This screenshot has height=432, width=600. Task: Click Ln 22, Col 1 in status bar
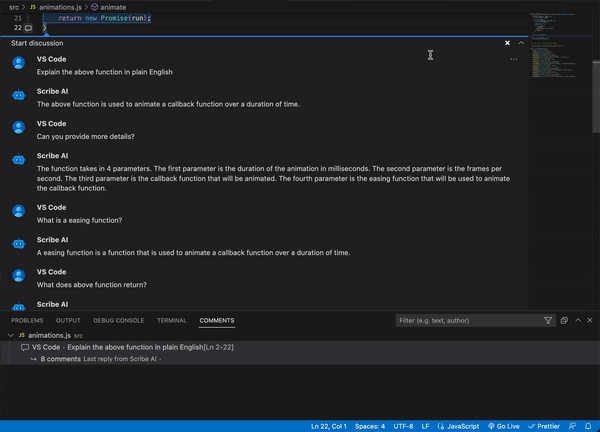[x=329, y=426]
